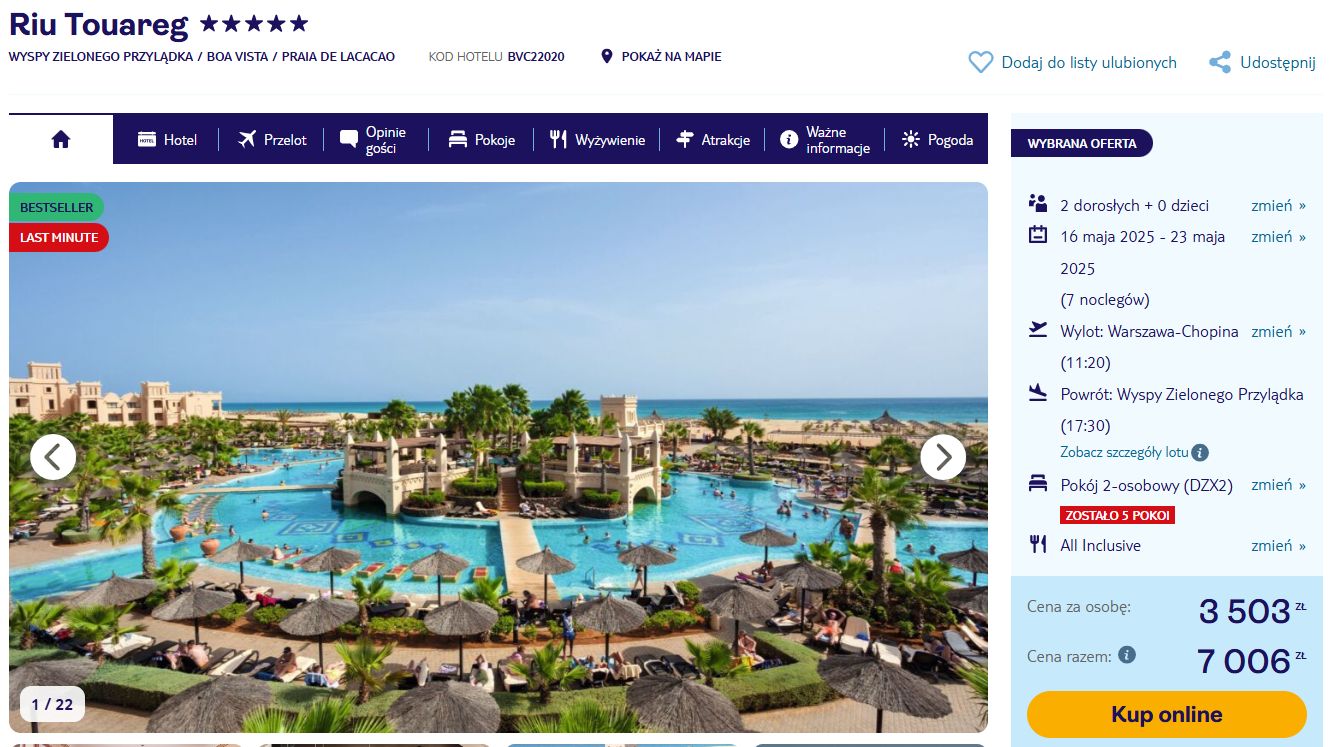
Task: Change room type via zmień next to Pokój 2-osobowy
Action: point(1278,485)
